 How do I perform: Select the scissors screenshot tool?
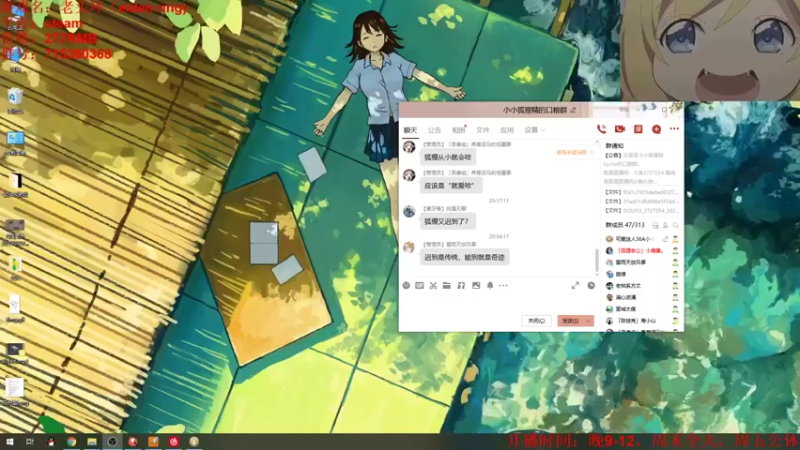[x=433, y=286]
